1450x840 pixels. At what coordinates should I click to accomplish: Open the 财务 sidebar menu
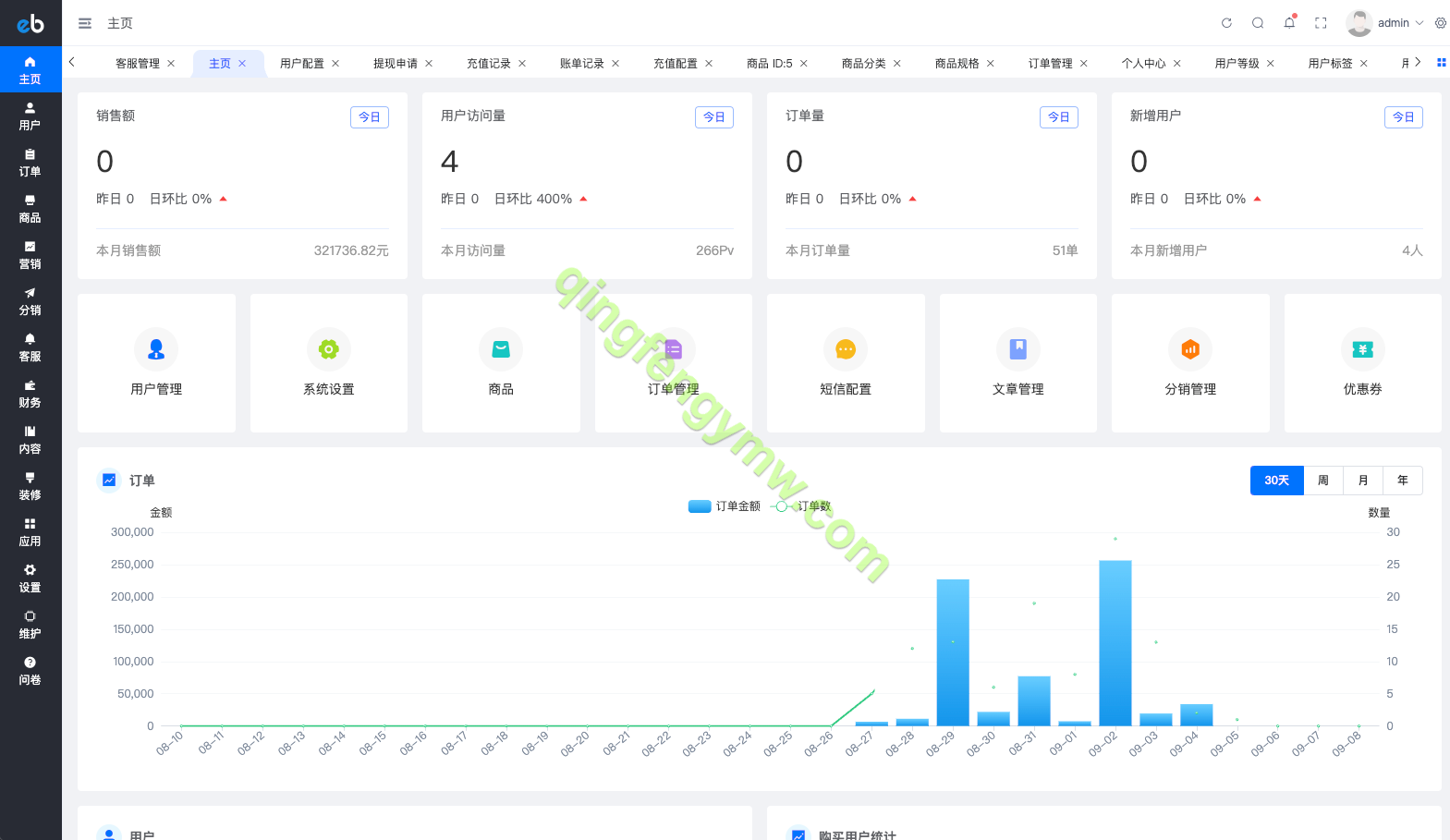pos(30,393)
